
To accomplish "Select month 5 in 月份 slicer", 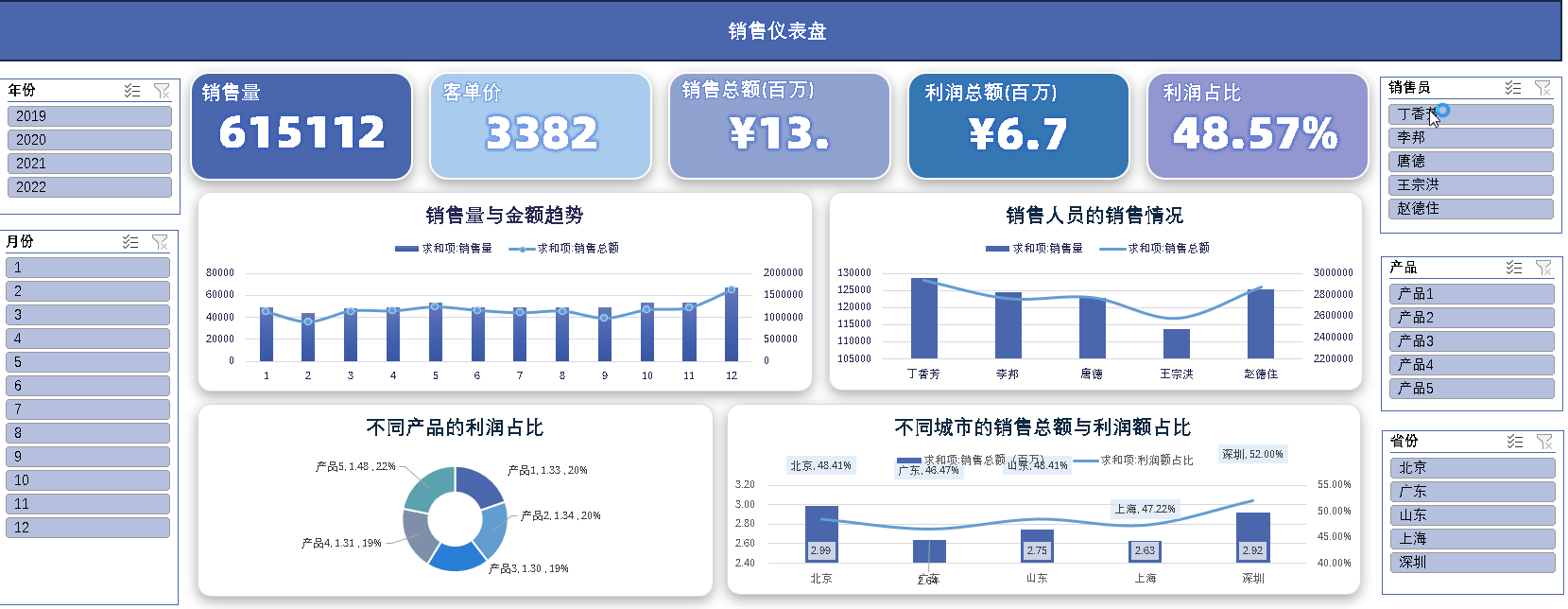I will pyautogui.click(x=88, y=362).
